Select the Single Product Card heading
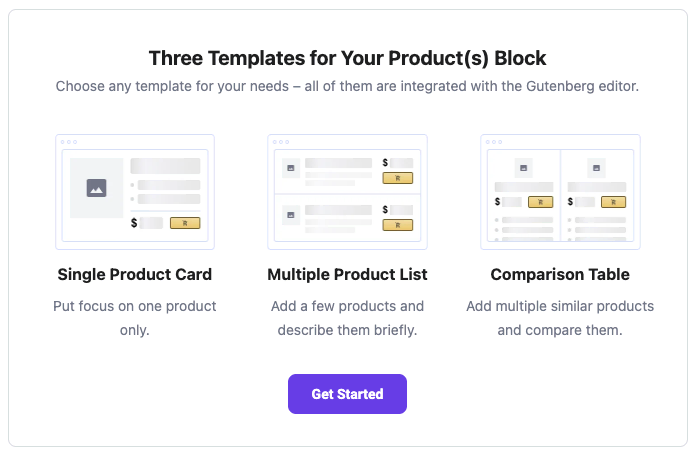This screenshot has height=456, width=695. (x=135, y=274)
